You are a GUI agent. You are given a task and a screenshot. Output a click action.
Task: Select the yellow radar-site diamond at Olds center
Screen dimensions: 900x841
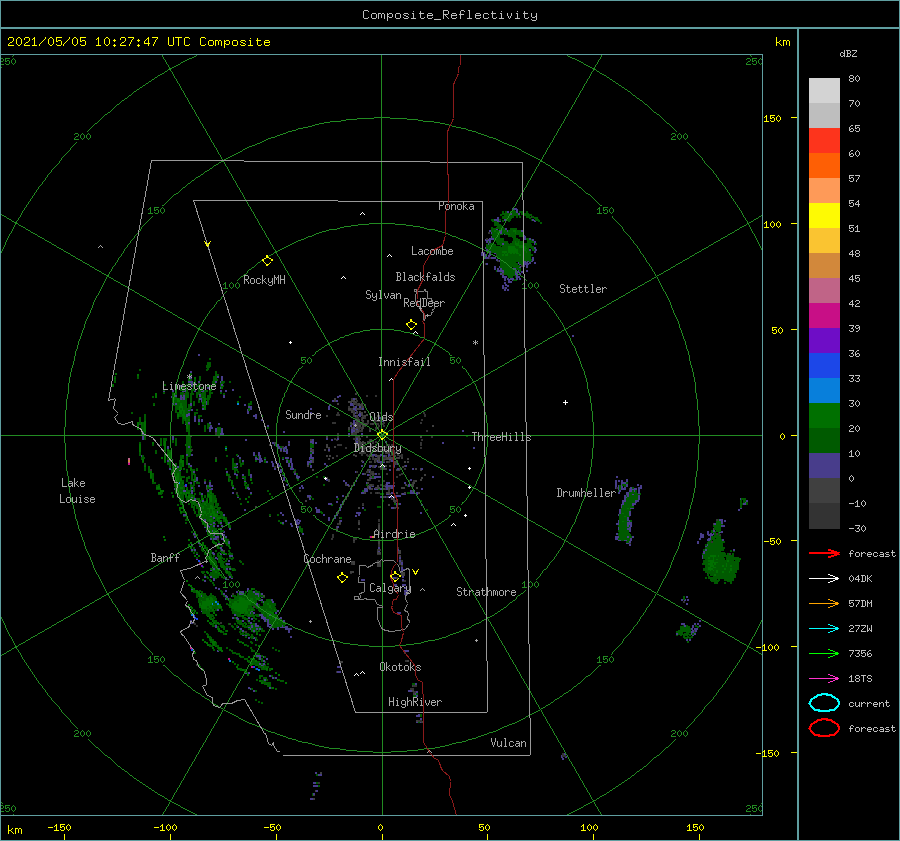coord(382,435)
